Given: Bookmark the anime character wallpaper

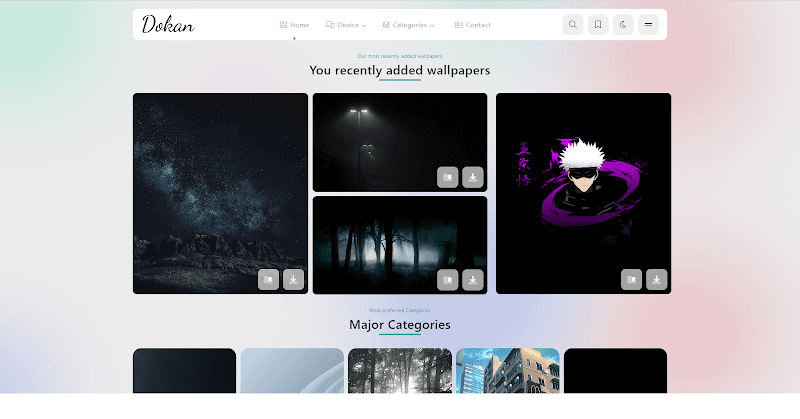Looking at the screenshot, I should click(632, 280).
